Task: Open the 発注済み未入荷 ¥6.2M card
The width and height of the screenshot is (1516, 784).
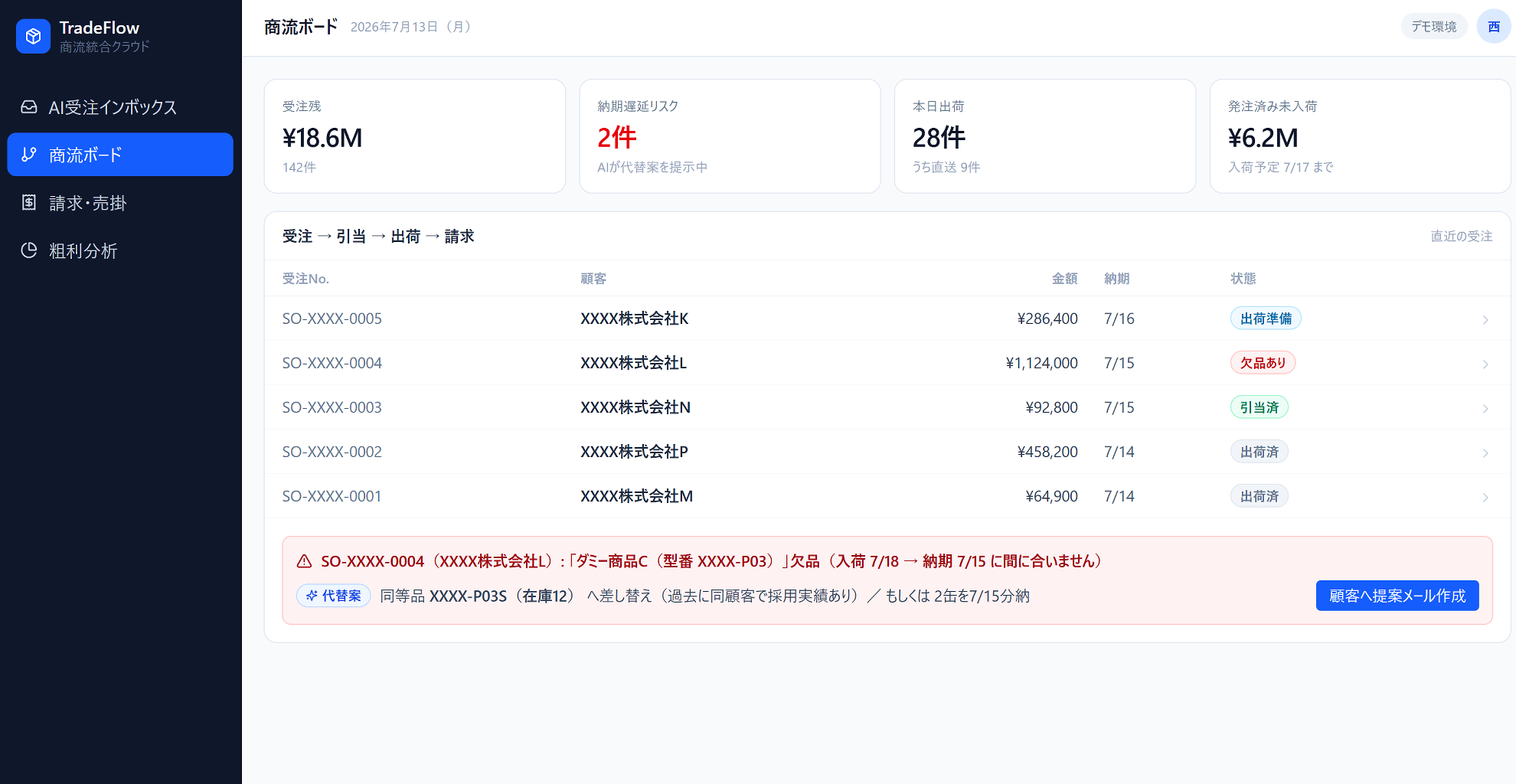Action: click(1360, 136)
